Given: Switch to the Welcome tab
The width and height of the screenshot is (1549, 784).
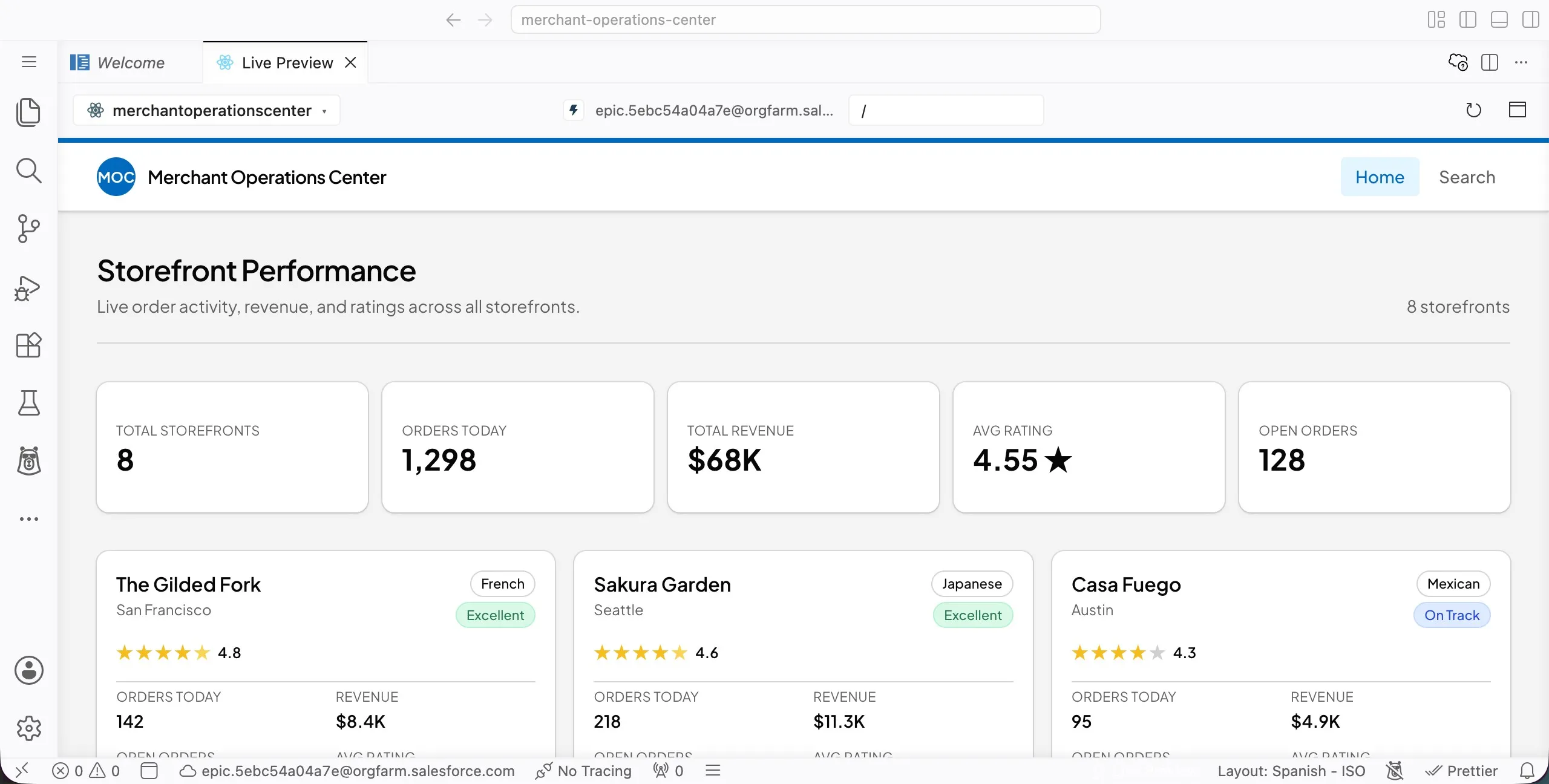Looking at the screenshot, I should pyautogui.click(x=131, y=62).
